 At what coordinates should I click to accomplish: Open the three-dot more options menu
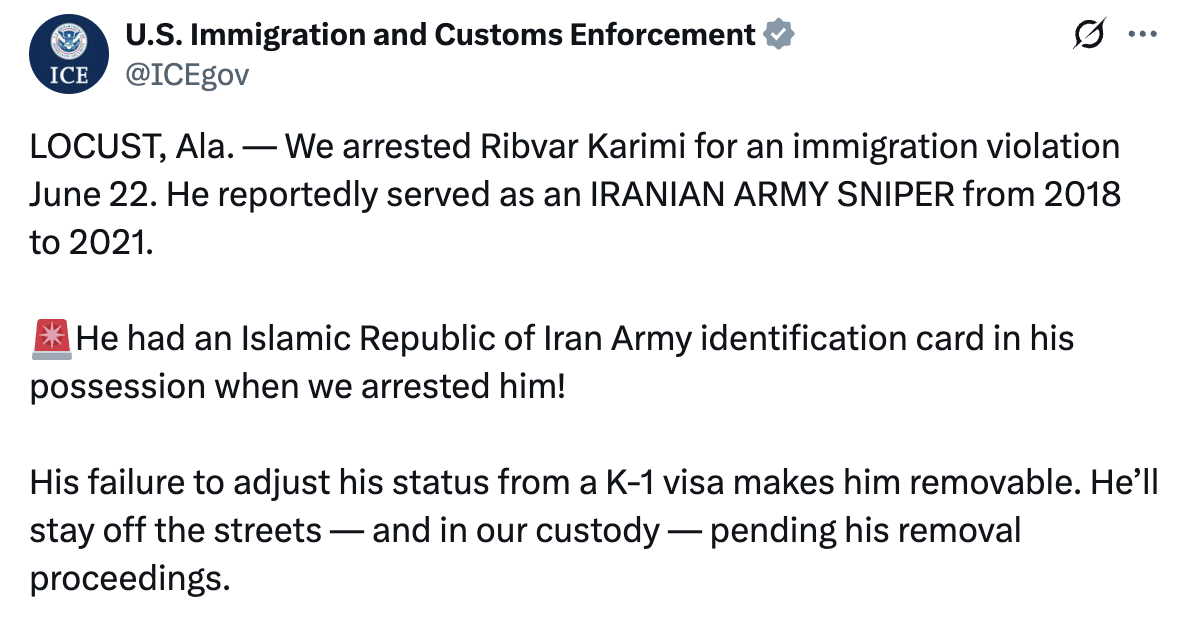pyautogui.click(x=1143, y=34)
